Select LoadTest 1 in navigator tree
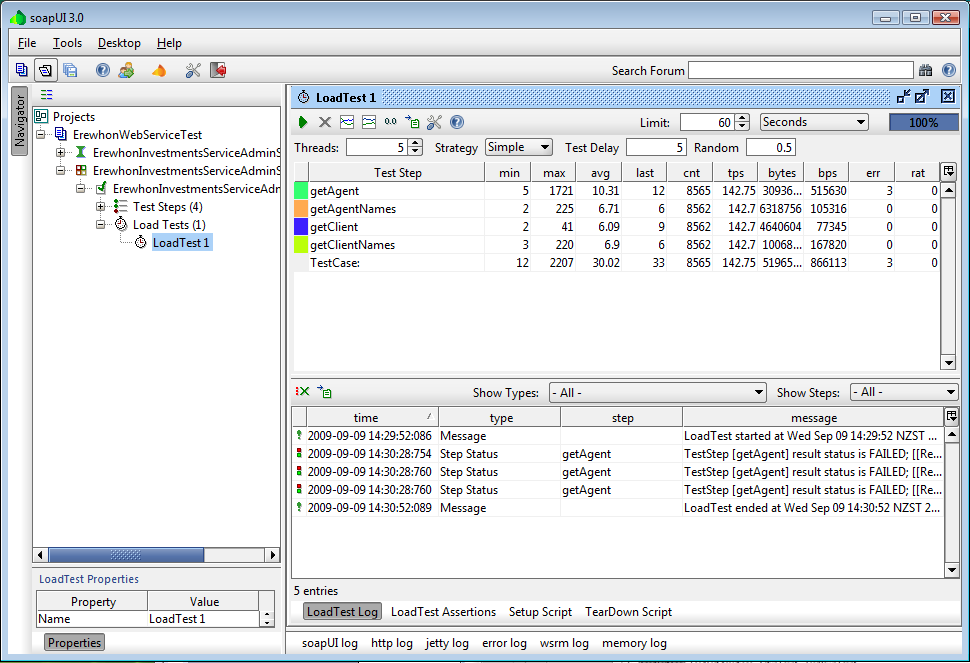Image resolution: width=970 pixels, height=663 pixels. tap(181, 242)
